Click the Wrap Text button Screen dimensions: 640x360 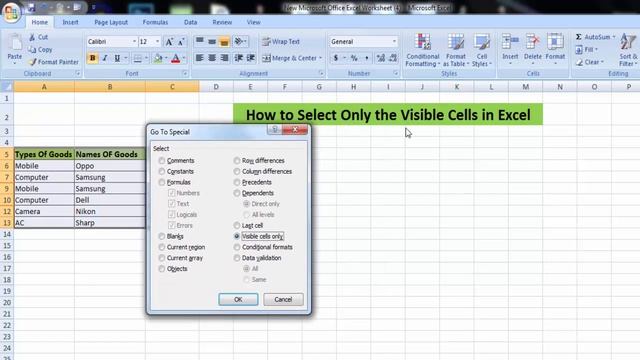coord(281,42)
